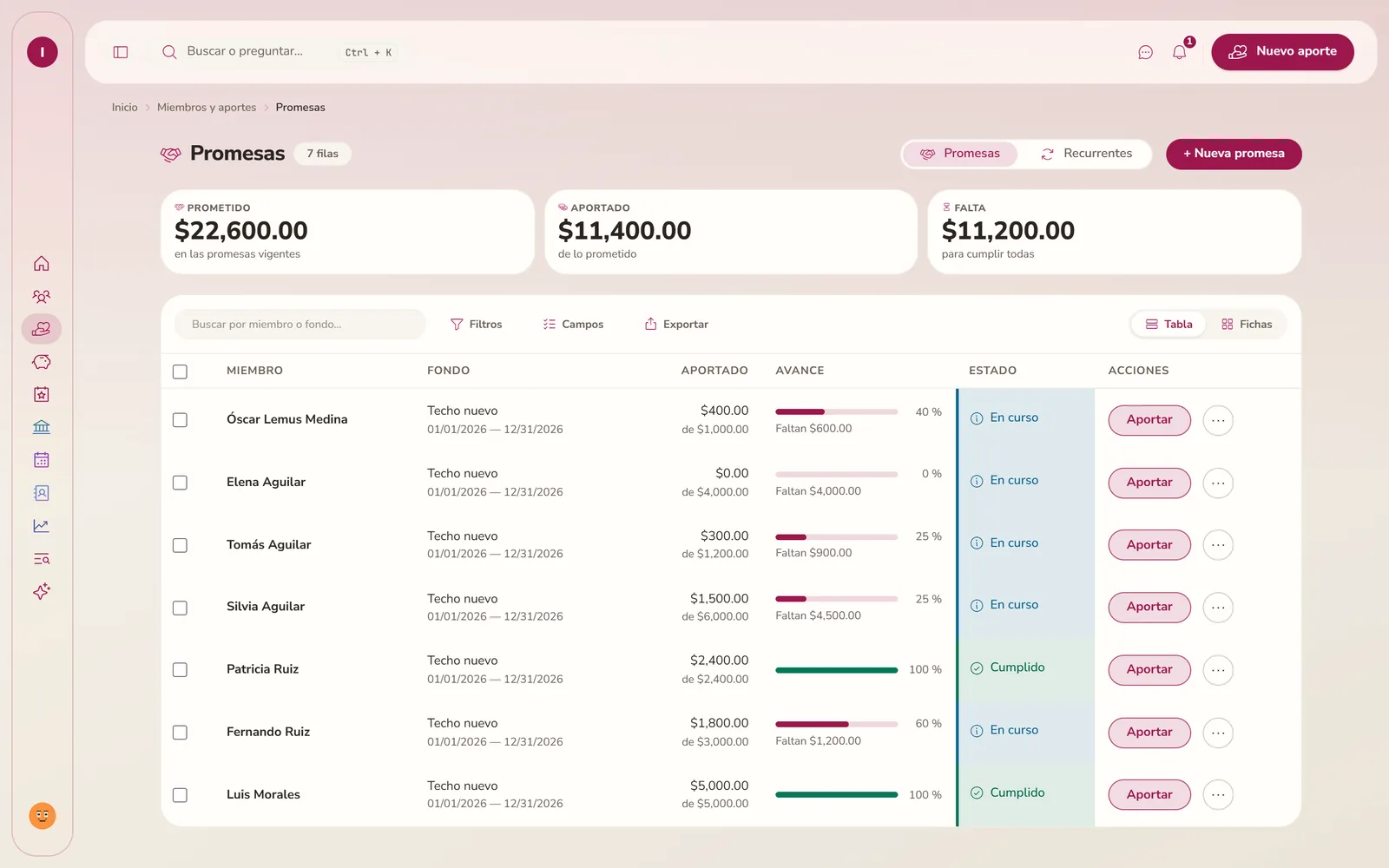Open the list search icon in sidebar
This screenshot has height=868, width=1389.
(42, 559)
